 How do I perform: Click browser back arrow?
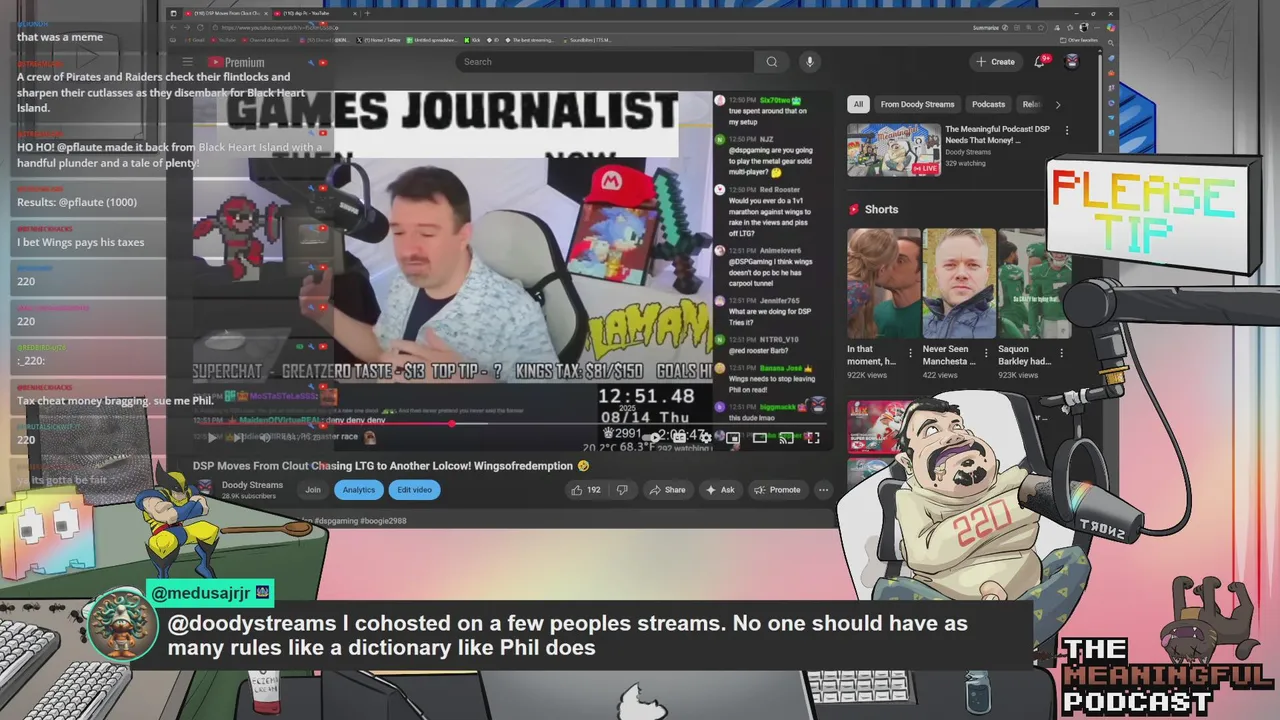[x=173, y=28]
